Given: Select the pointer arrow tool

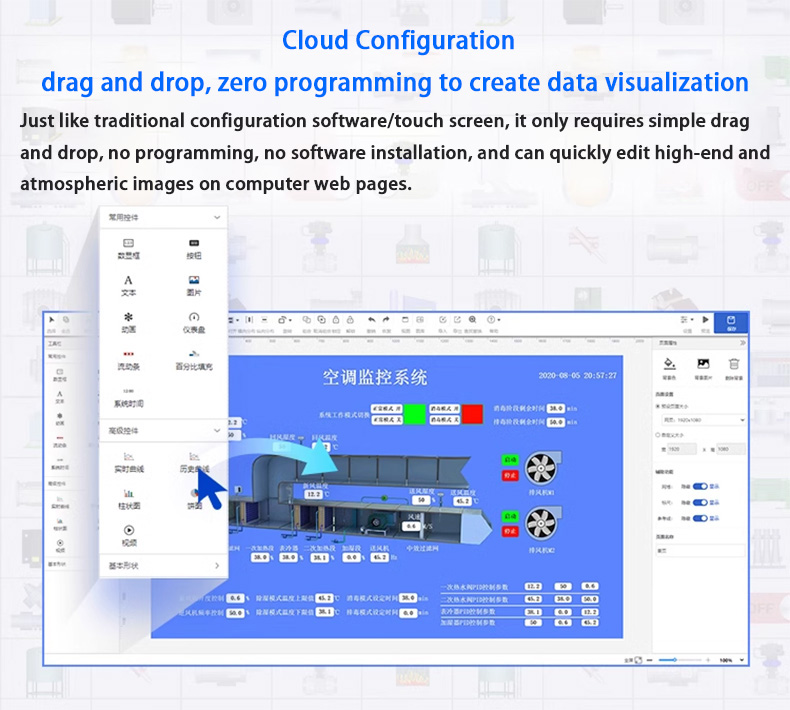Looking at the screenshot, I should [x=51, y=320].
